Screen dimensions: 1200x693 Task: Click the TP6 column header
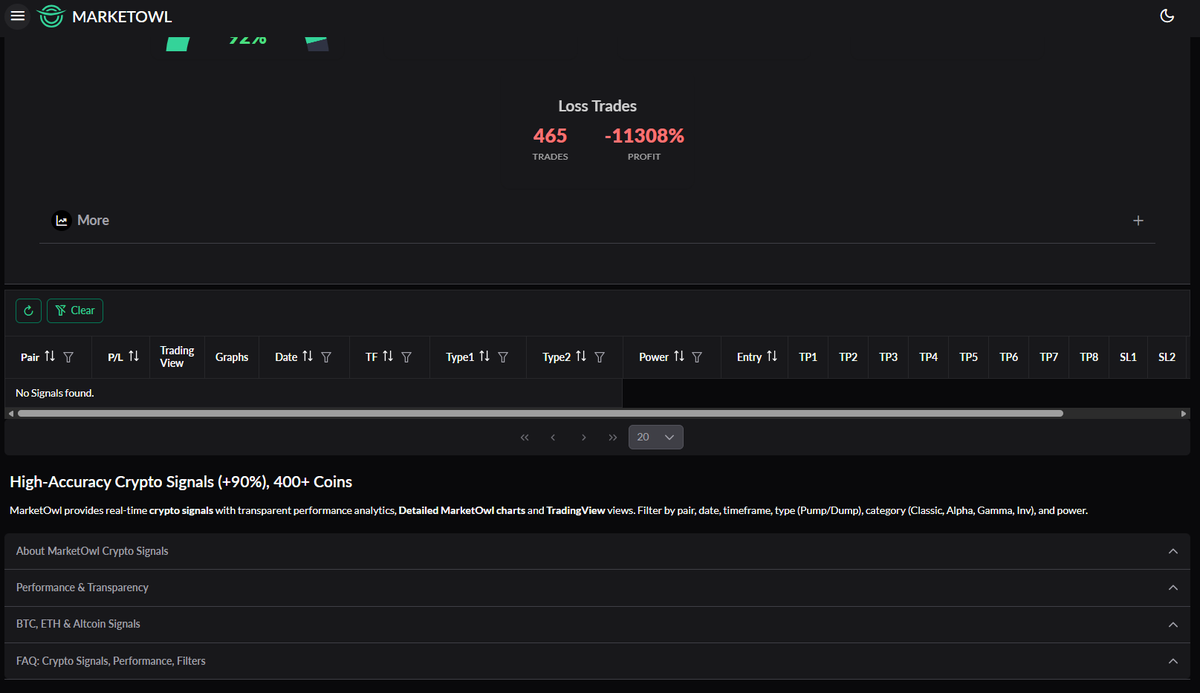pyautogui.click(x=1008, y=357)
